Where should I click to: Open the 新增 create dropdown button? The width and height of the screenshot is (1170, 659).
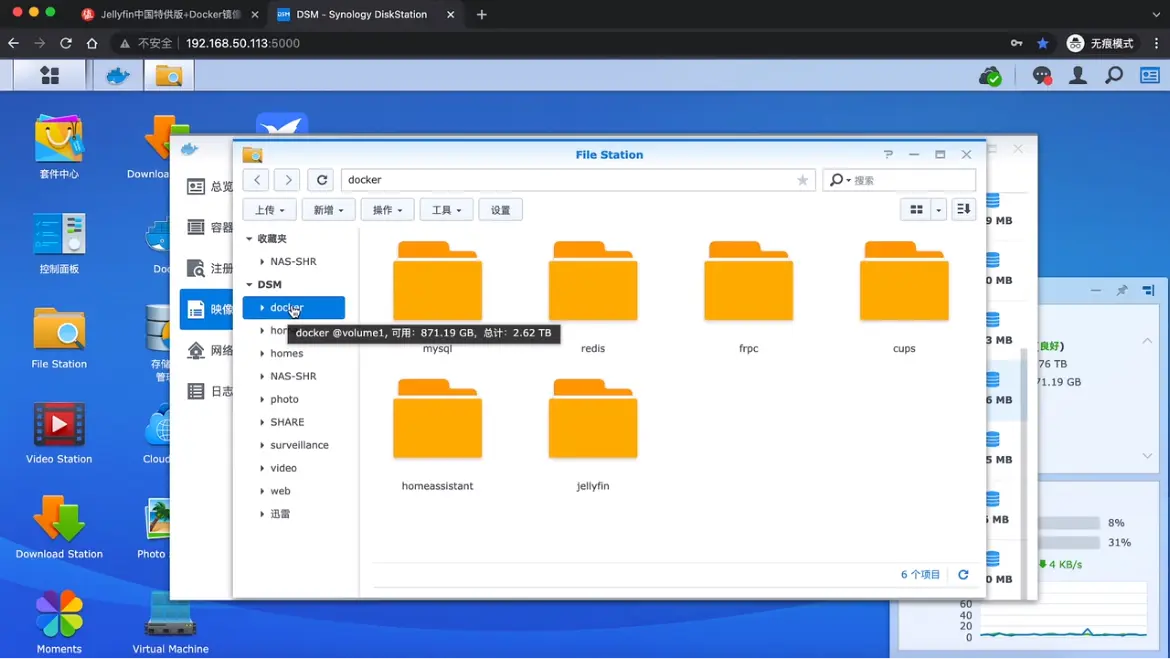[328, 210]
